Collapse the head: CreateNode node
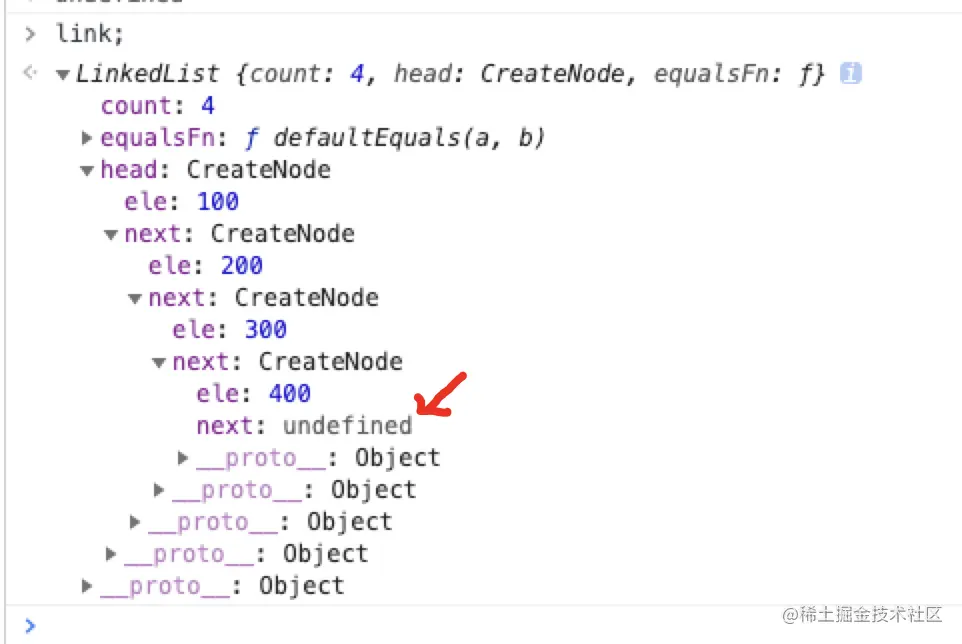This screenshot has width=962, height=644. pyautogui.click(x=87, y=171)
